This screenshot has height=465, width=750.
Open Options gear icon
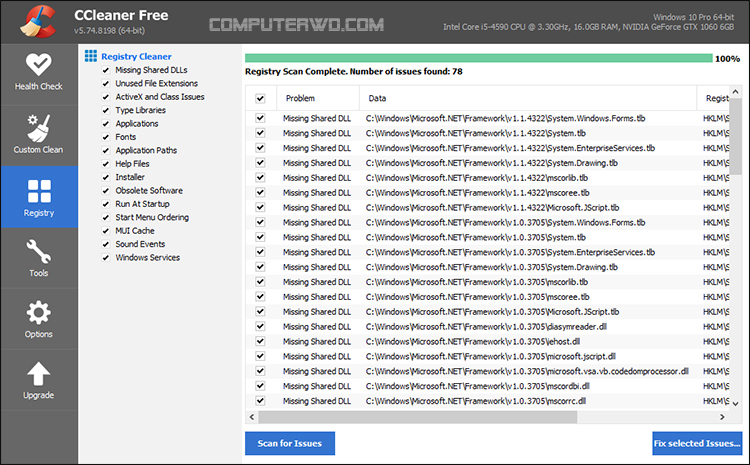click(39, 313)
